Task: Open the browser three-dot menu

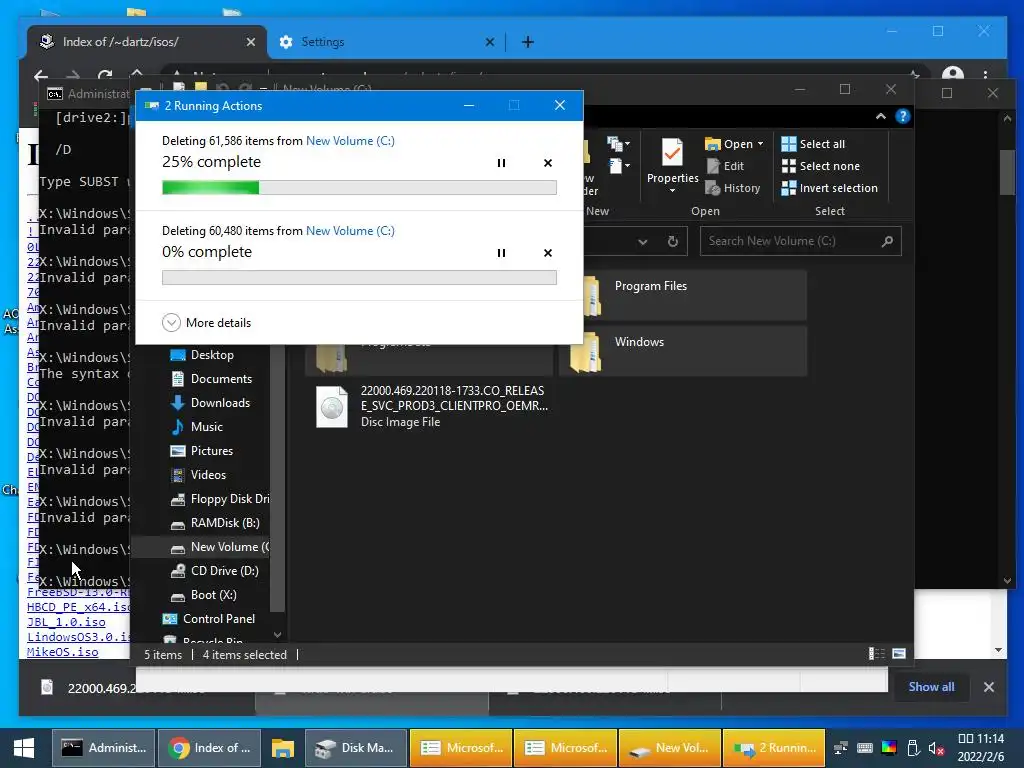Action: click(x=985, y=74)
